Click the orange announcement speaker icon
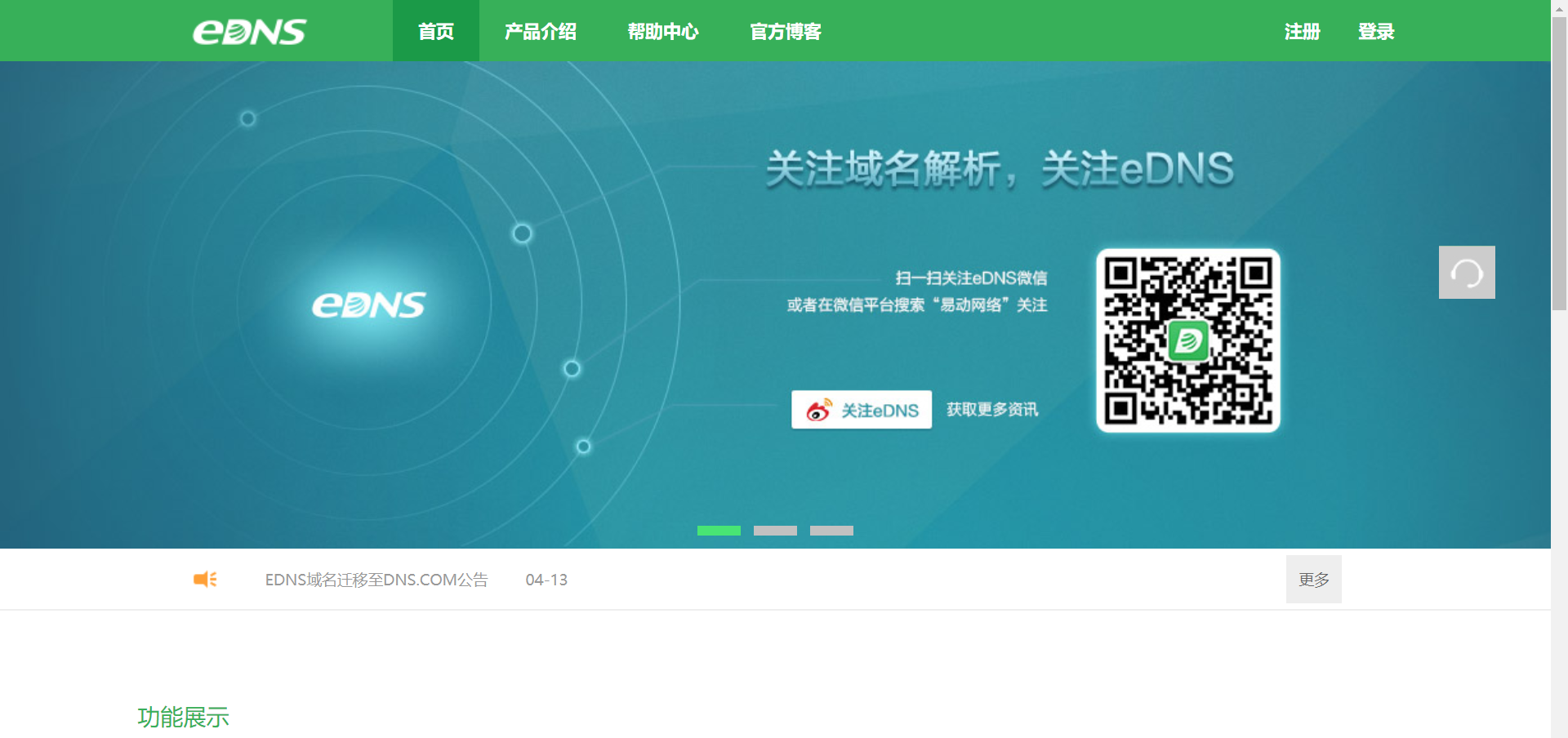The height and width of the screenshot is (738, 1568). pos(205,579)
